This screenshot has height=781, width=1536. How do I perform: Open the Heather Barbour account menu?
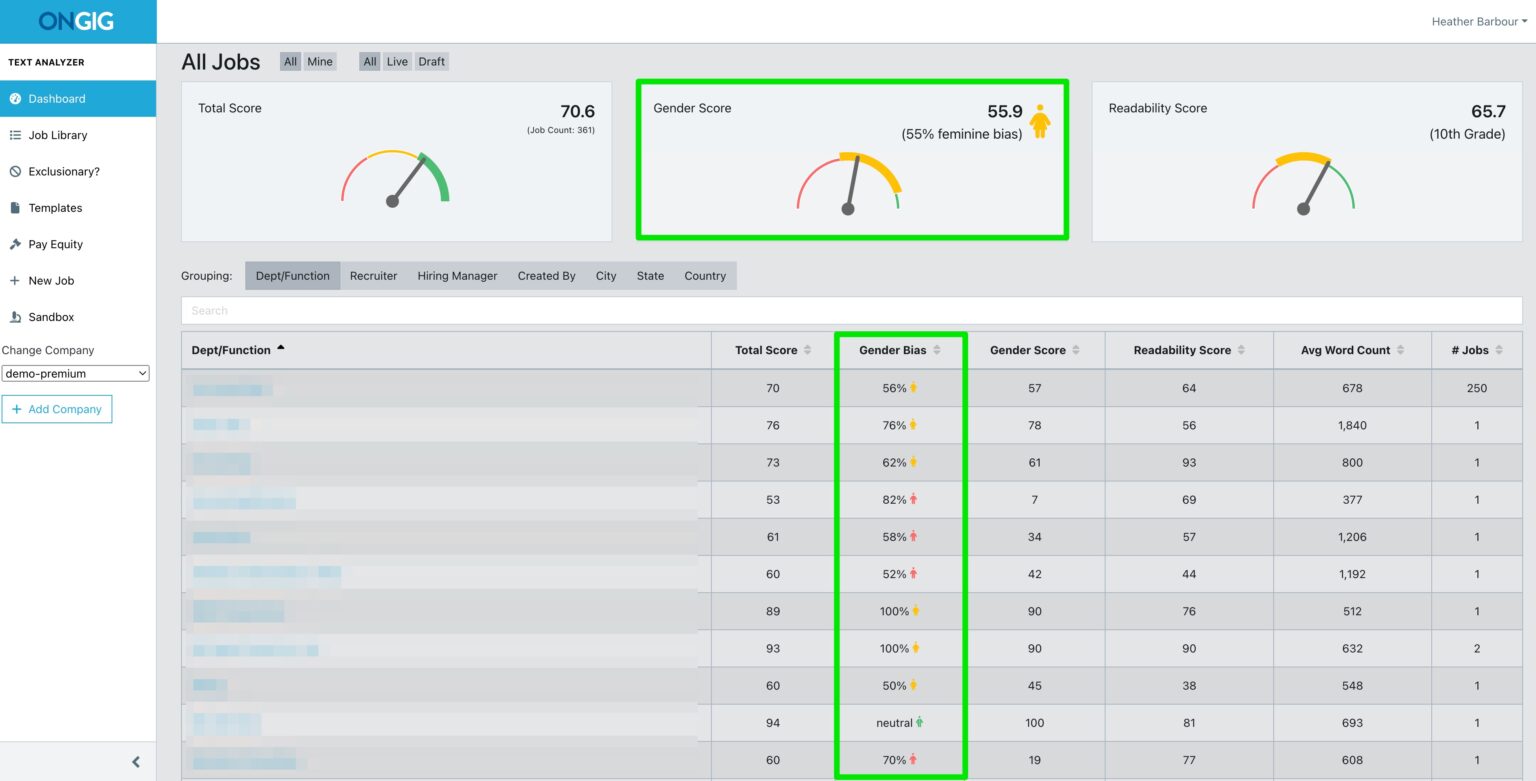1478,20
